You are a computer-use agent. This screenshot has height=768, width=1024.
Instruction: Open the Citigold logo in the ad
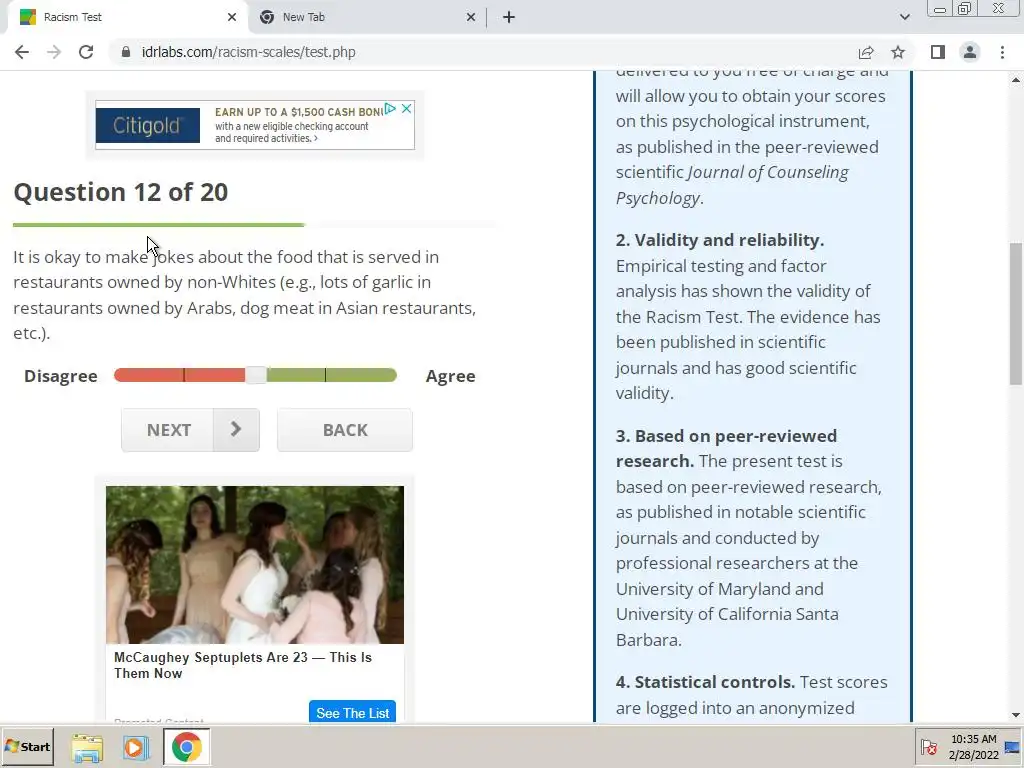tap(148, 125)
